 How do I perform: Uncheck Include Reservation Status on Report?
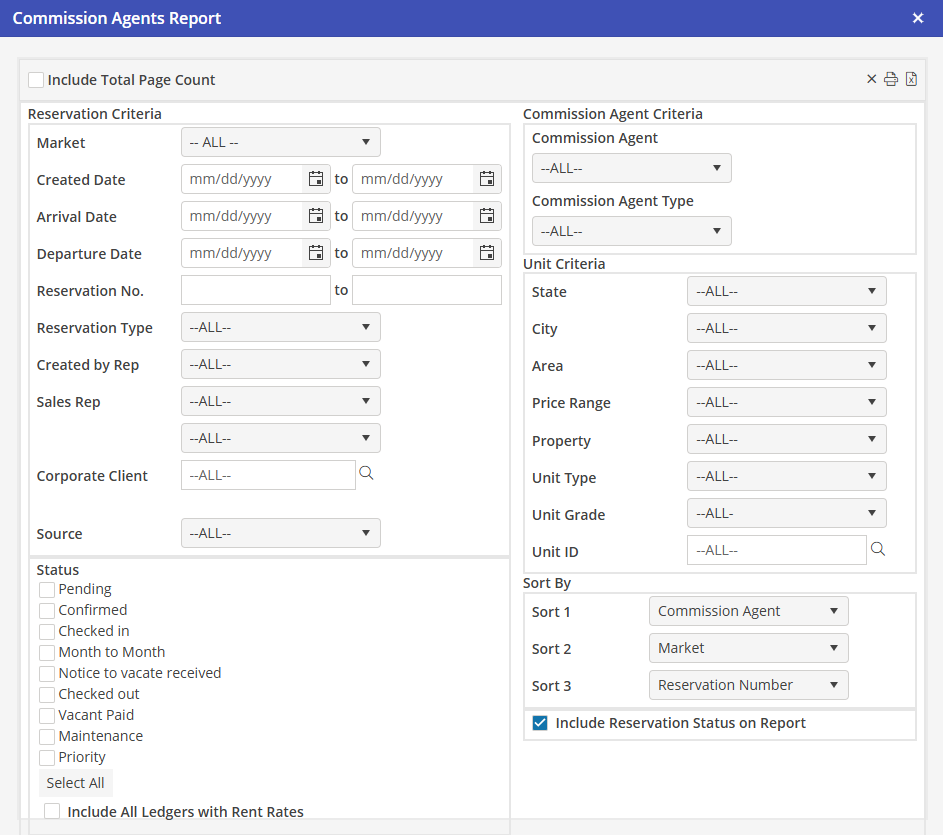540,723
